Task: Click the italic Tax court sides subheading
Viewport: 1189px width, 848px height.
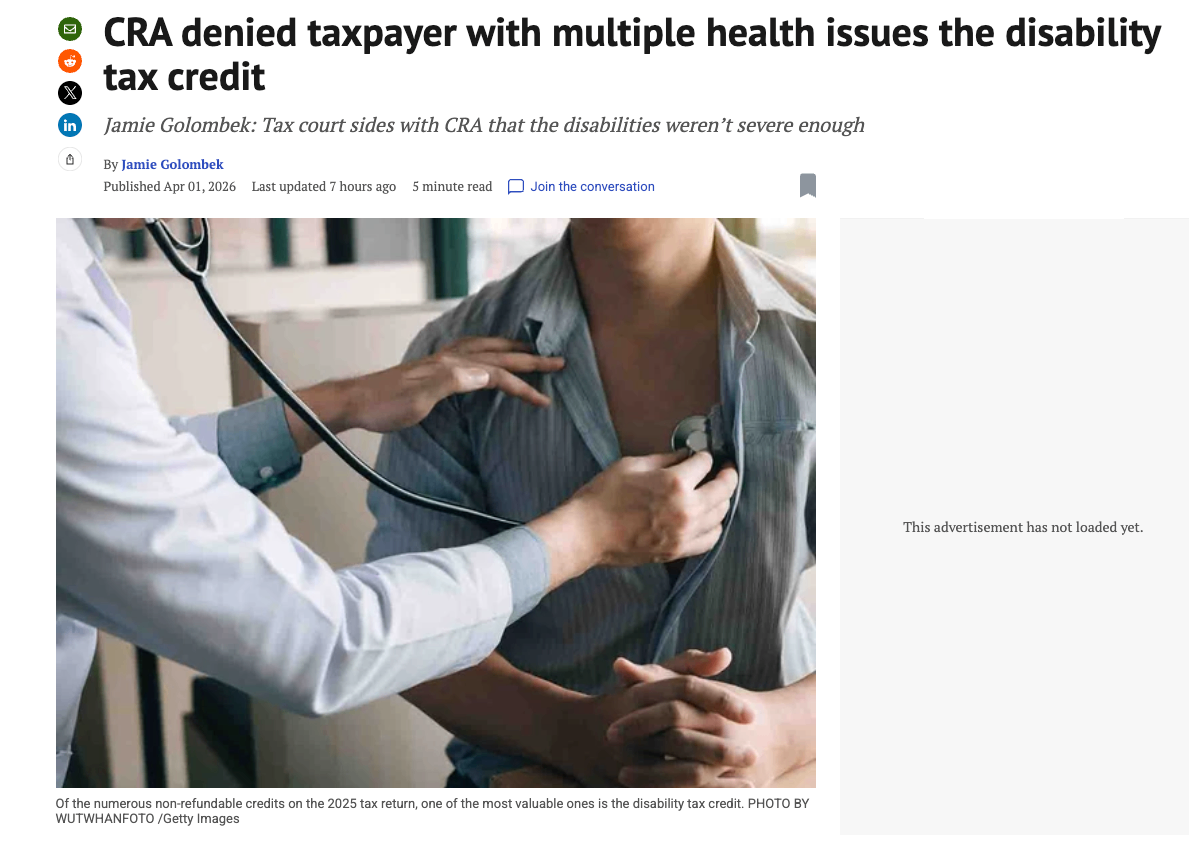Action: click(484, 125)
